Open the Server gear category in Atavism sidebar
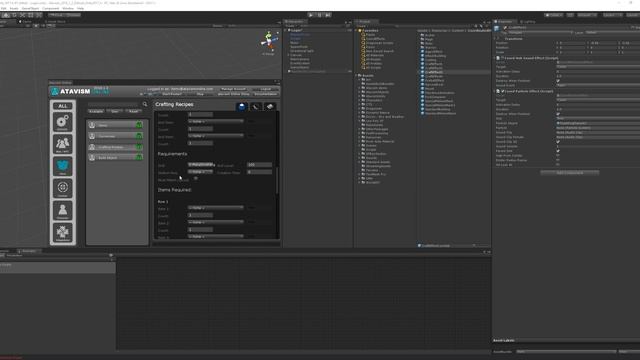 coord(62,122)
